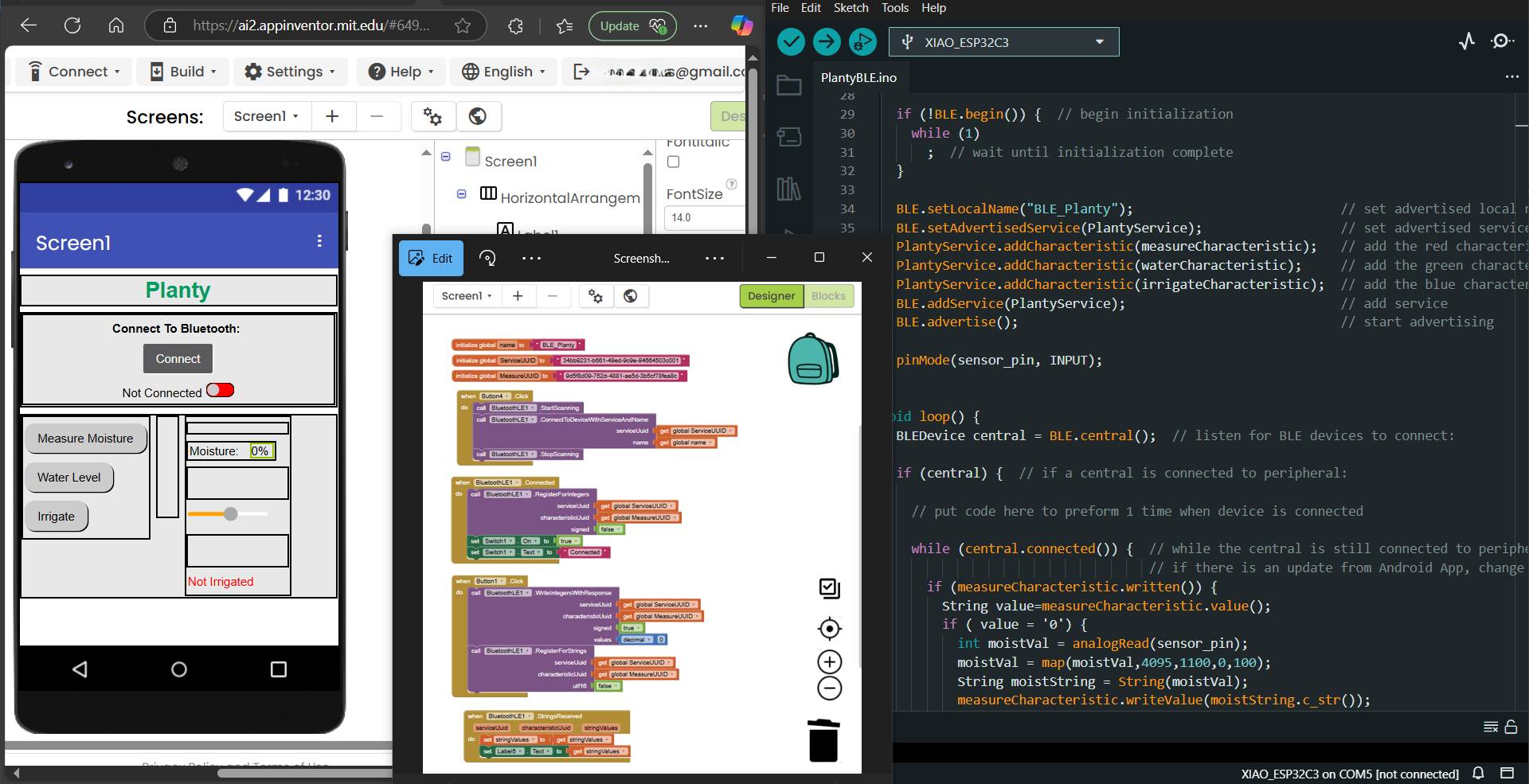Start Arduino debugging with the debug icon
1529x784 pixels.
pyautogui.click(x=862, y=41)
